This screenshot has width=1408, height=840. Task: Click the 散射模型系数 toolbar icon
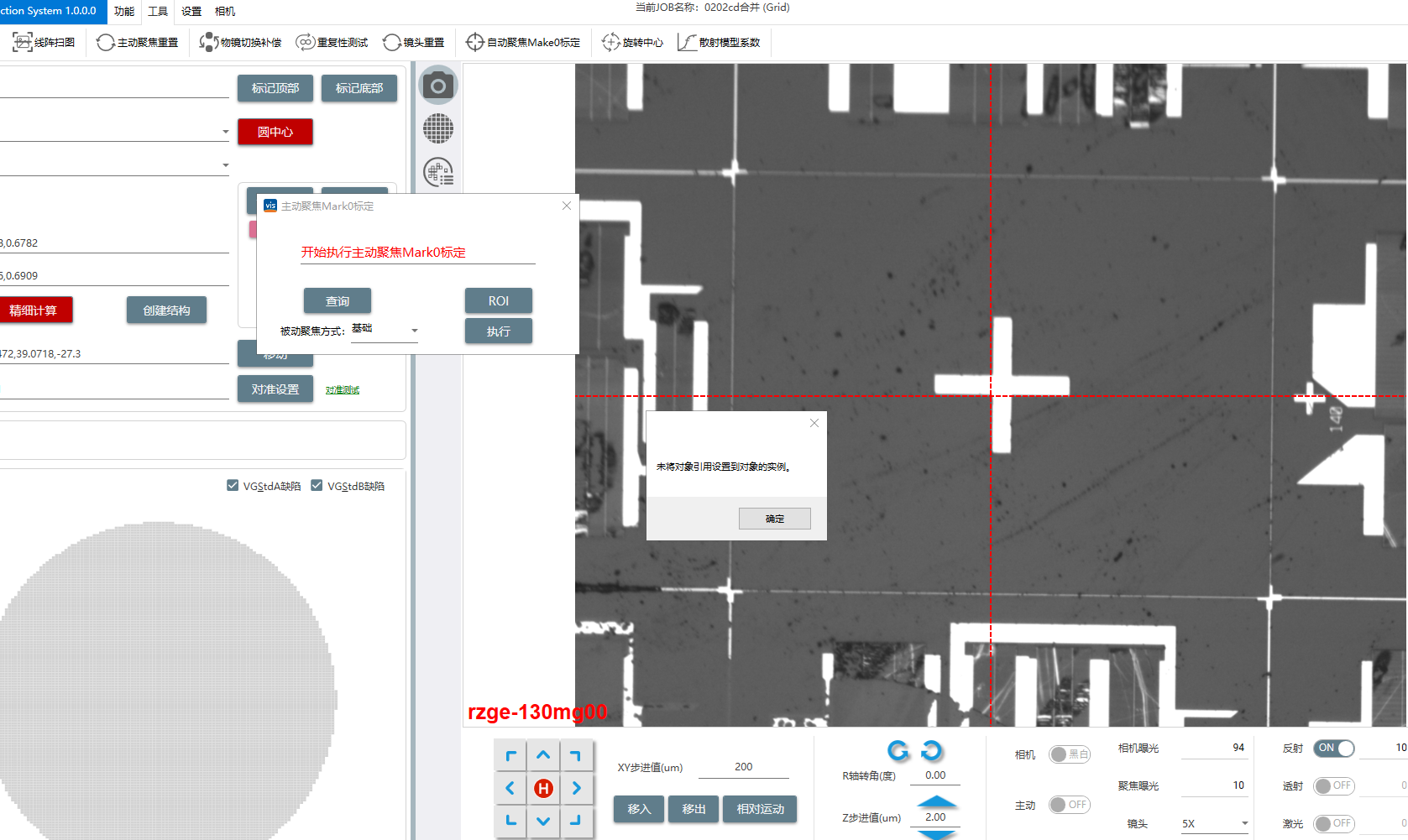pos(688,42)
